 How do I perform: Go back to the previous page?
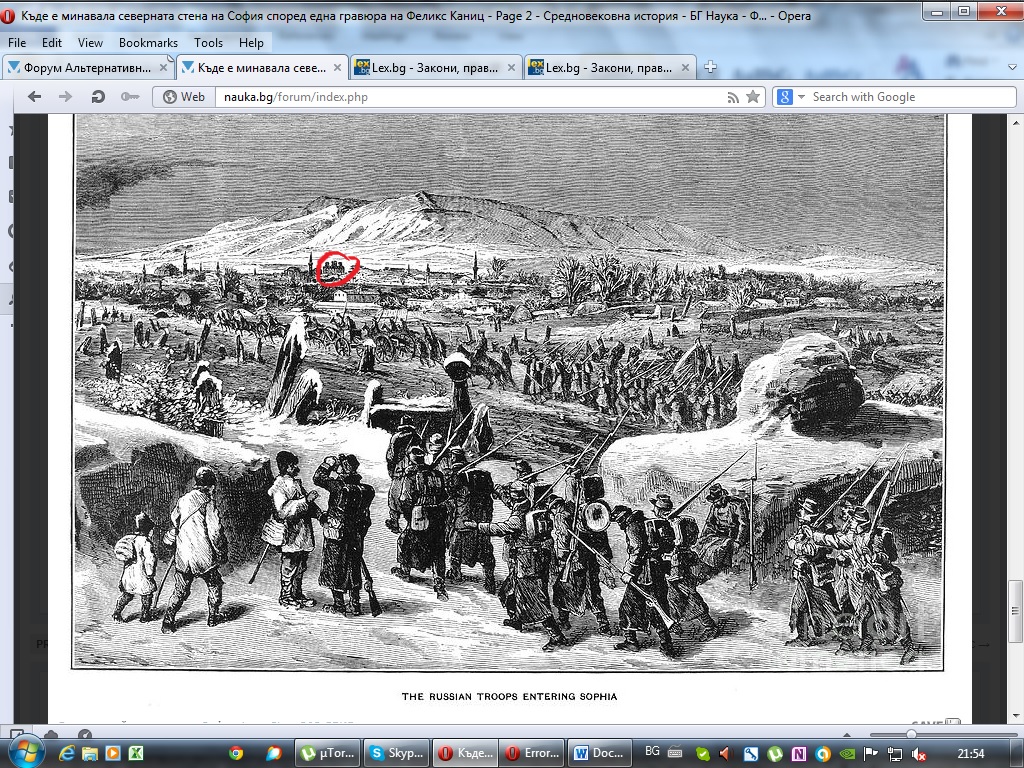point(35,97)
